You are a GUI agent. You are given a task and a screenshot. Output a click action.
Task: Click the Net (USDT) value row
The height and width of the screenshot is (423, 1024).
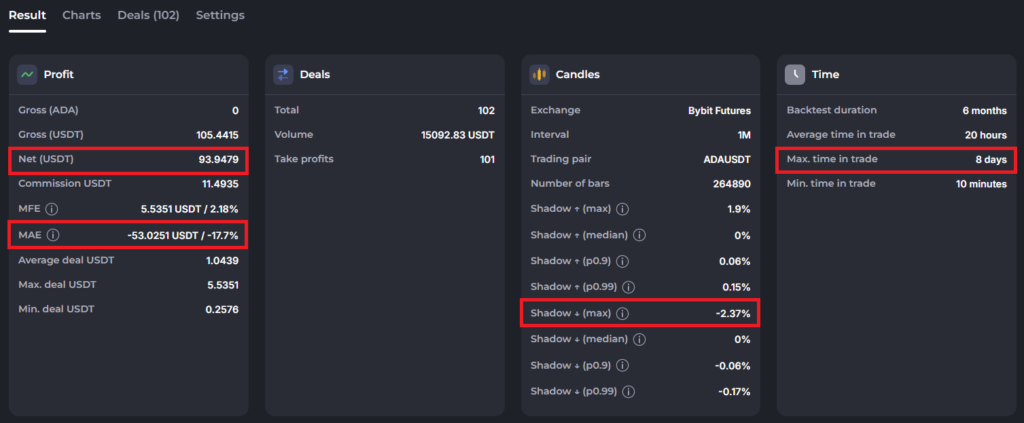[x=129, y=160]
